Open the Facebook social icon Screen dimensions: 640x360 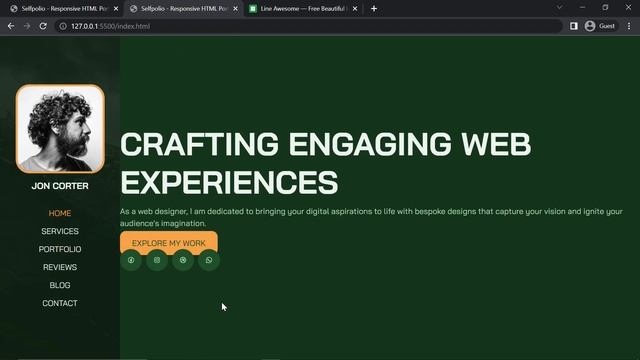pos(131,260)
